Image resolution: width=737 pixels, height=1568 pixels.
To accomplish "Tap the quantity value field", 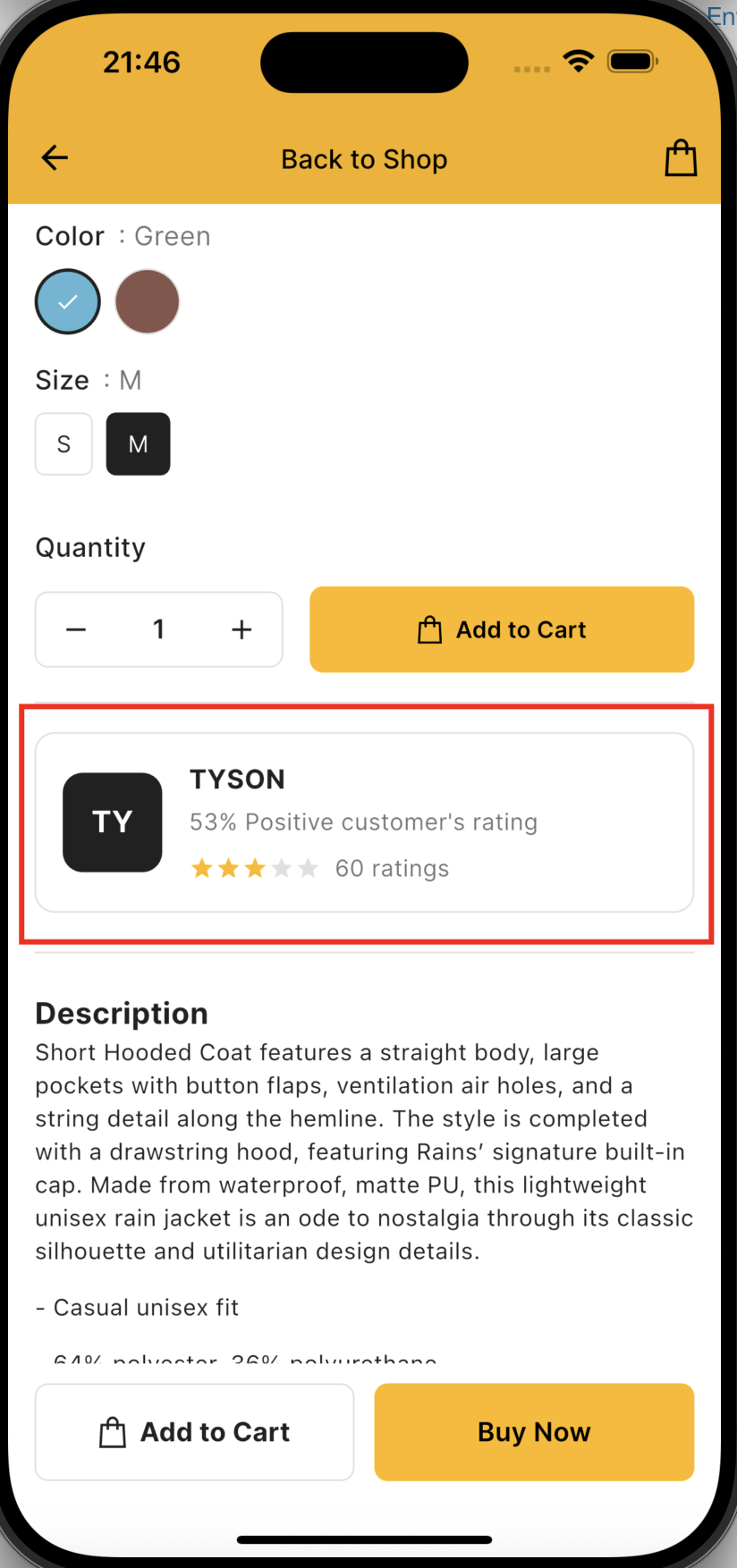I will (x=158, y=629).
